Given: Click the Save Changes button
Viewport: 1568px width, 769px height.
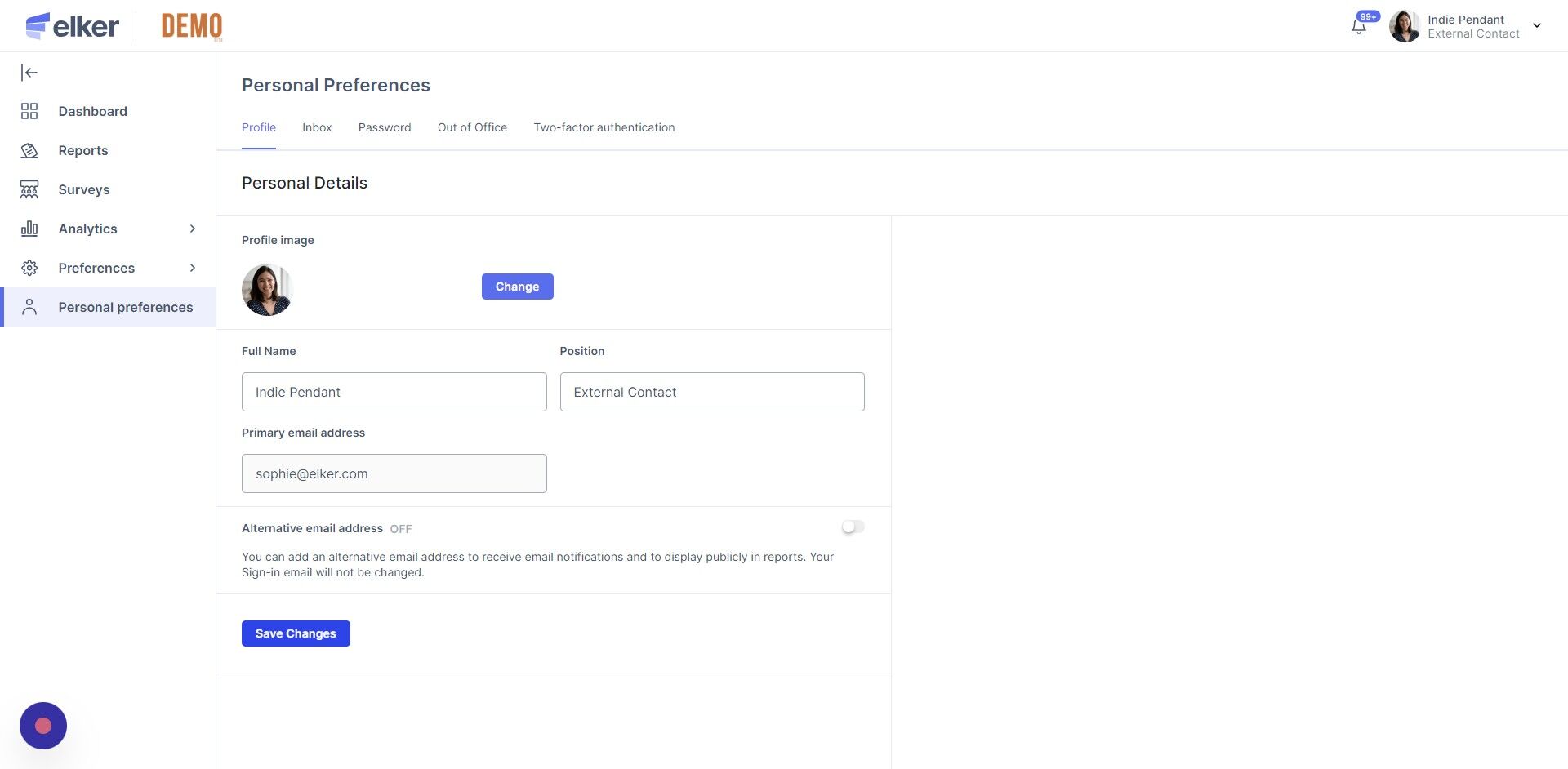Looking at the screenshot, I should (x=296, y=633).
